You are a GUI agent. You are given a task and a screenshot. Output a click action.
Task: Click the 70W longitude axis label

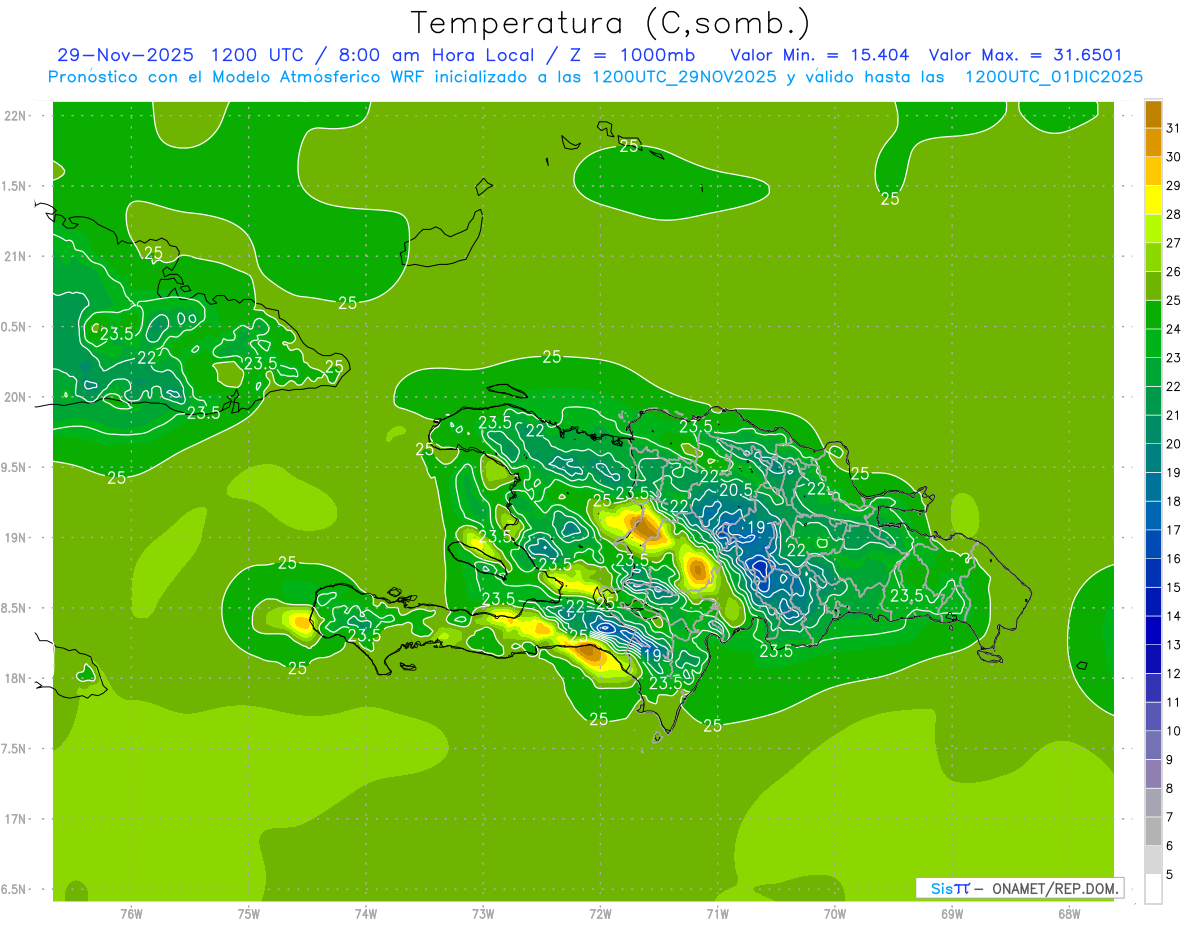pyautogui.click(x=835, y=914)
